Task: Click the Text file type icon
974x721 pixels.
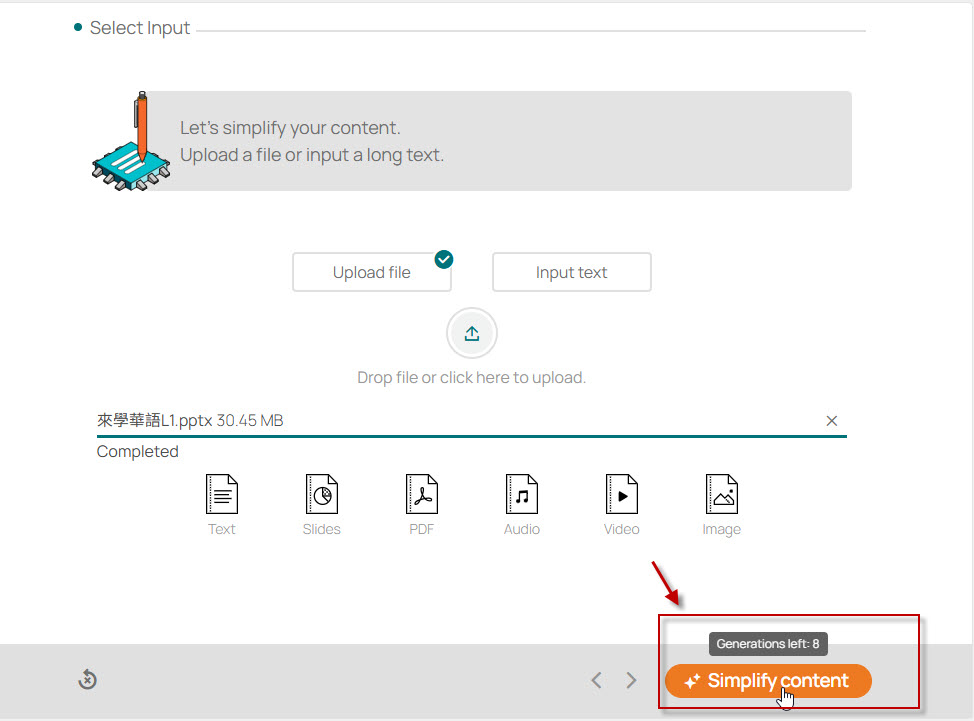Action: click(x=221, y=495)
